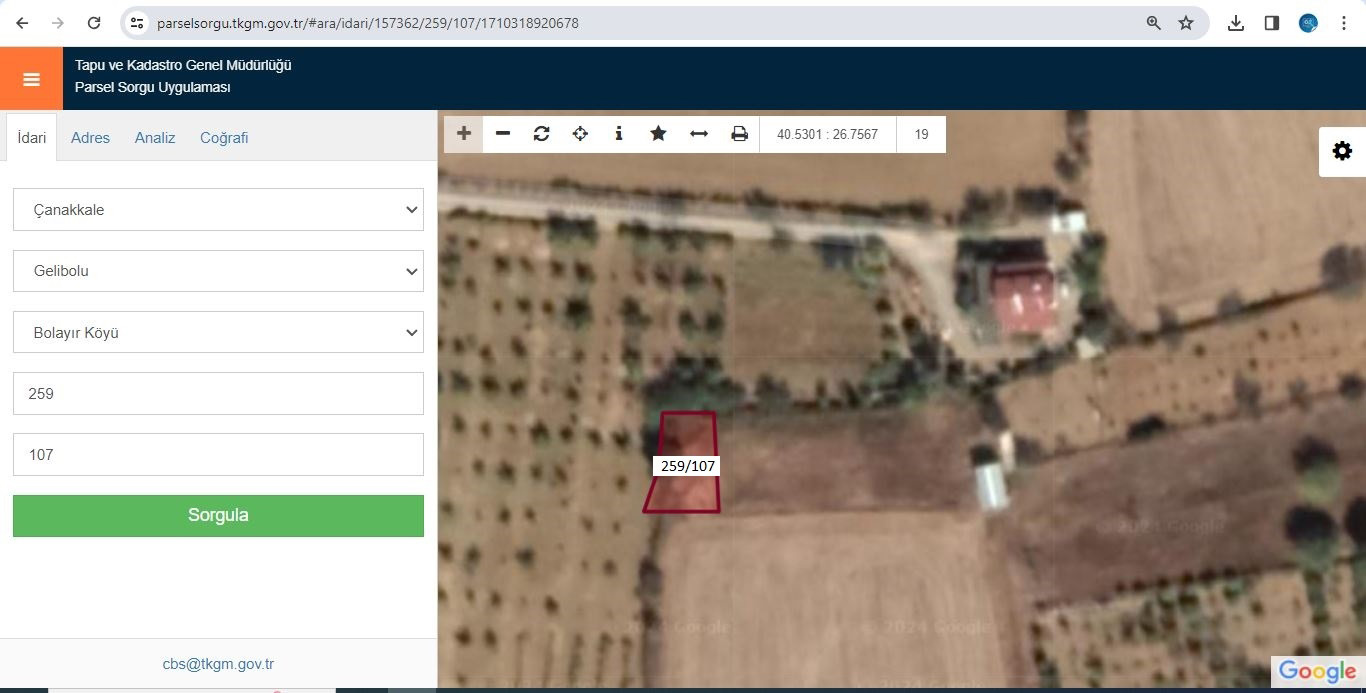Select the distance measure arrow tool
The image size is (1366, 693).
pyautogui.click(x=699, y=134)
